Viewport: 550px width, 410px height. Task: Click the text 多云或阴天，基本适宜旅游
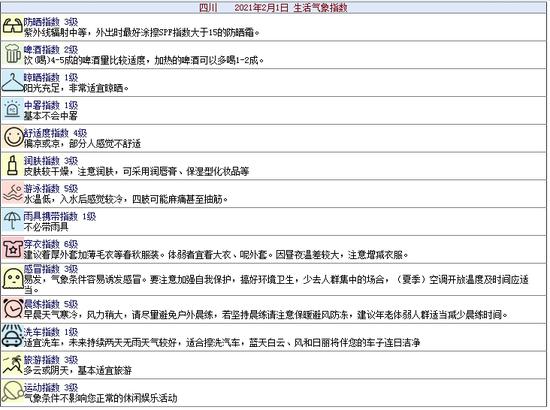point(78,370)
